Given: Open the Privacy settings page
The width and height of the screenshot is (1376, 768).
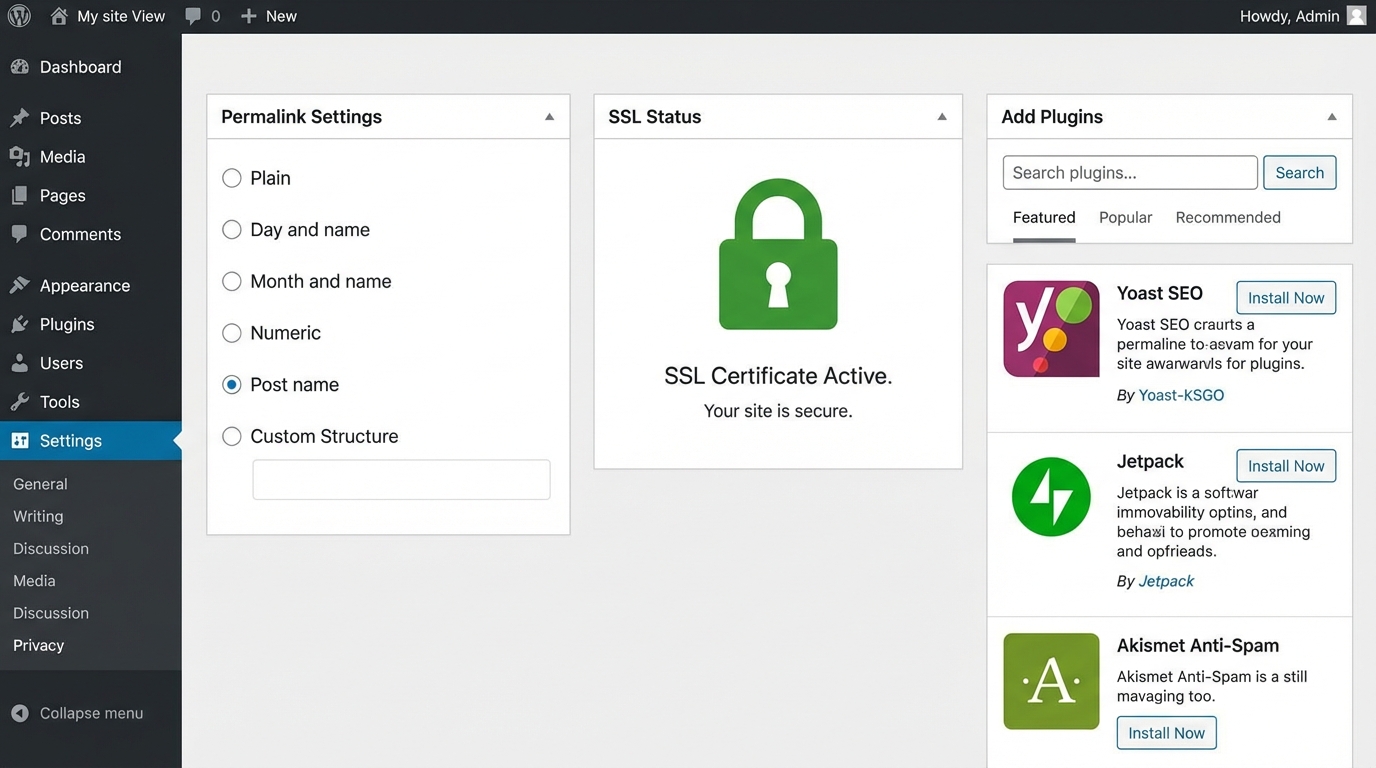Looking at the screenshot, I should click(38, 645).
